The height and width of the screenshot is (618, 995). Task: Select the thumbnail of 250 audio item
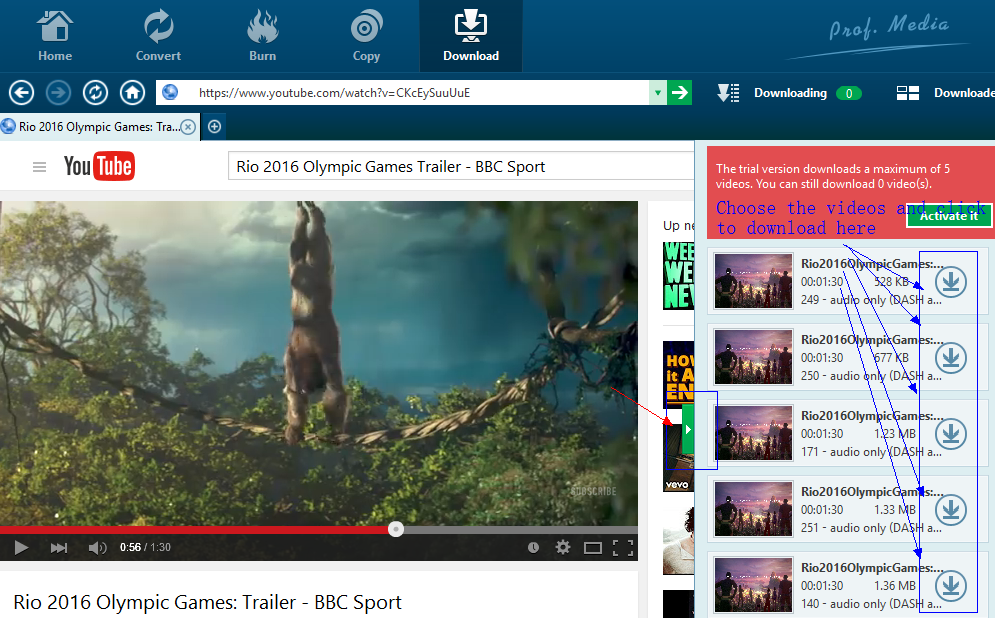pos(753,357)
